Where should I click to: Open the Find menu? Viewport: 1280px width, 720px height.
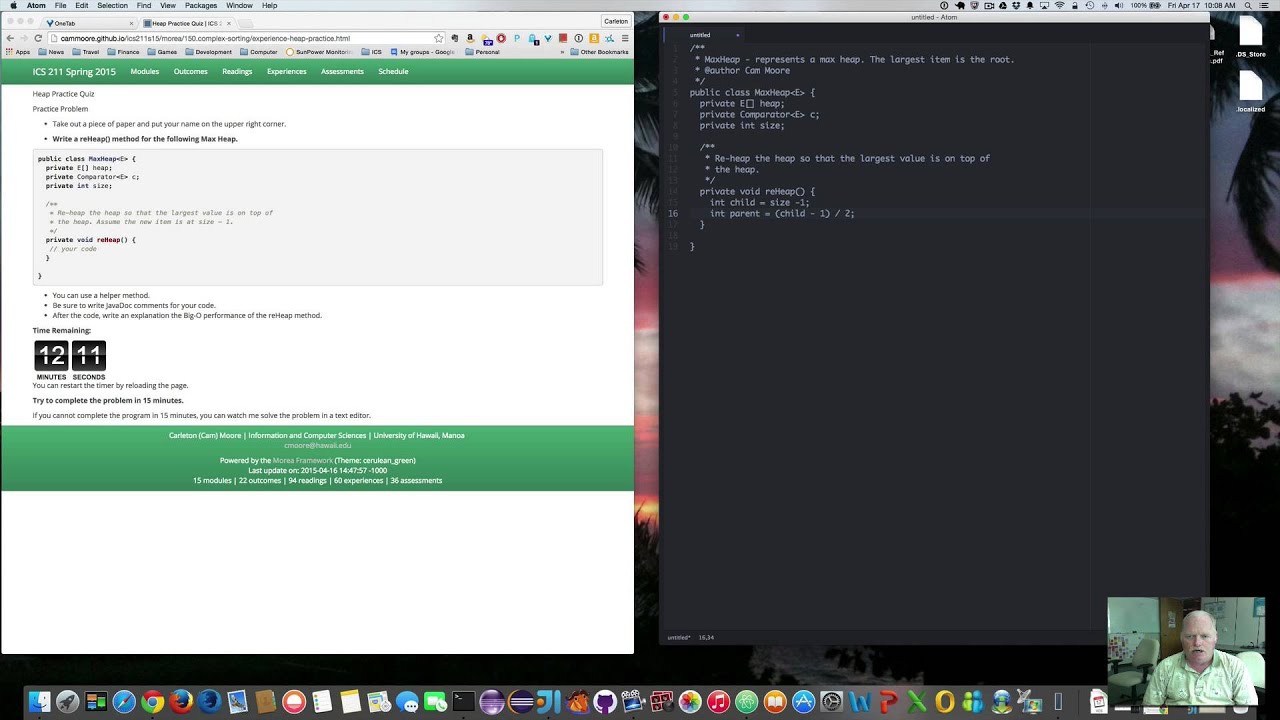pyautogui.click(x=144, y=6)
